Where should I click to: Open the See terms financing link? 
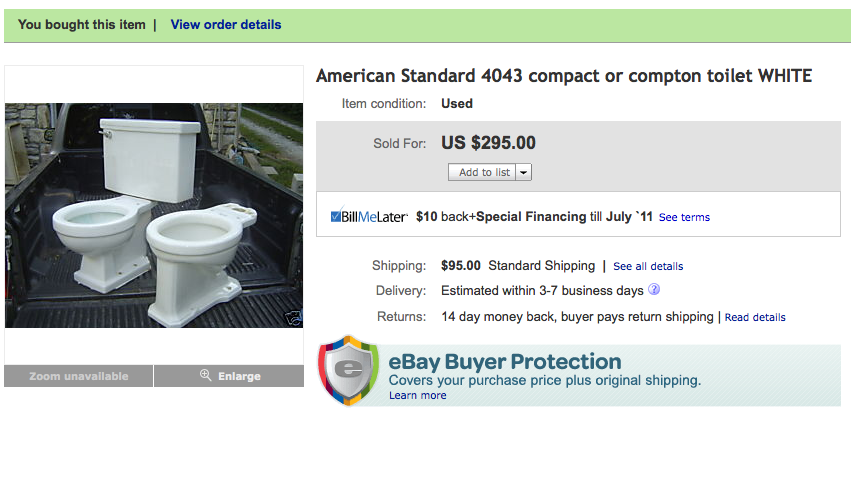point(684,217)
